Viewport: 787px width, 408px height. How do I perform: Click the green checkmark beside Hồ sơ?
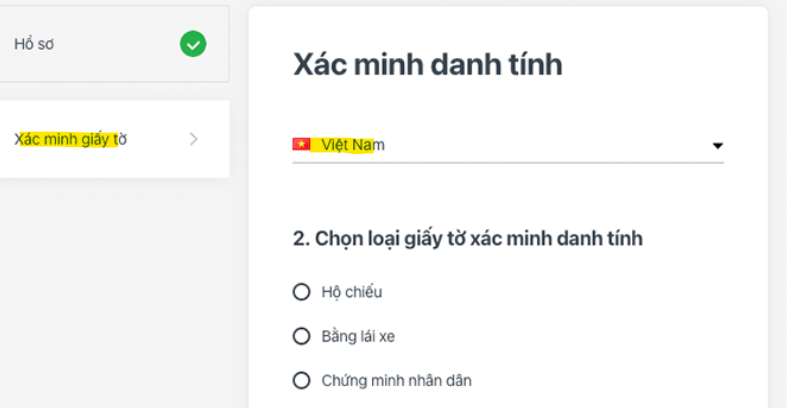193,44
